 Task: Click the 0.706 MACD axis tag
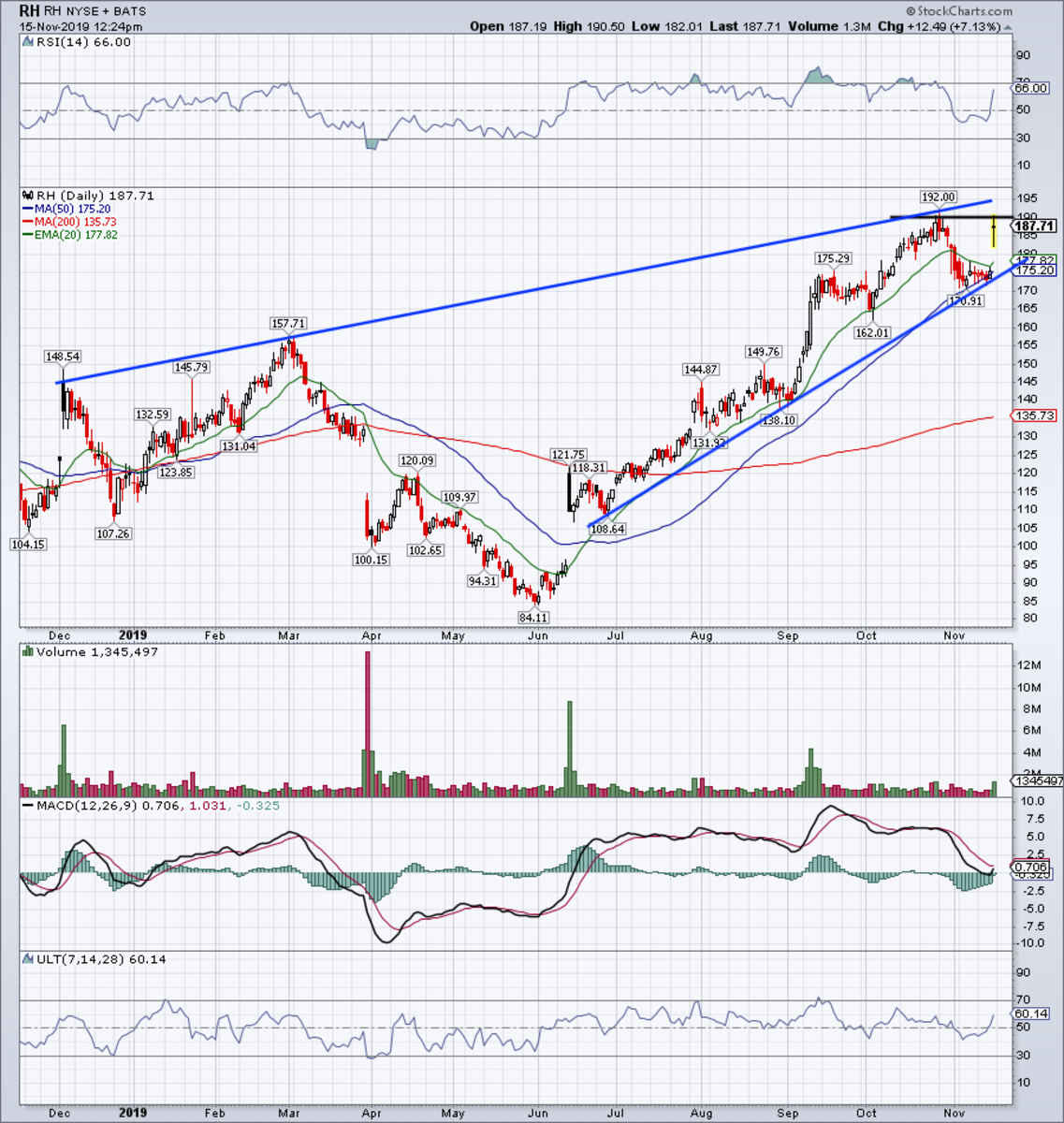click(1032, 867)
